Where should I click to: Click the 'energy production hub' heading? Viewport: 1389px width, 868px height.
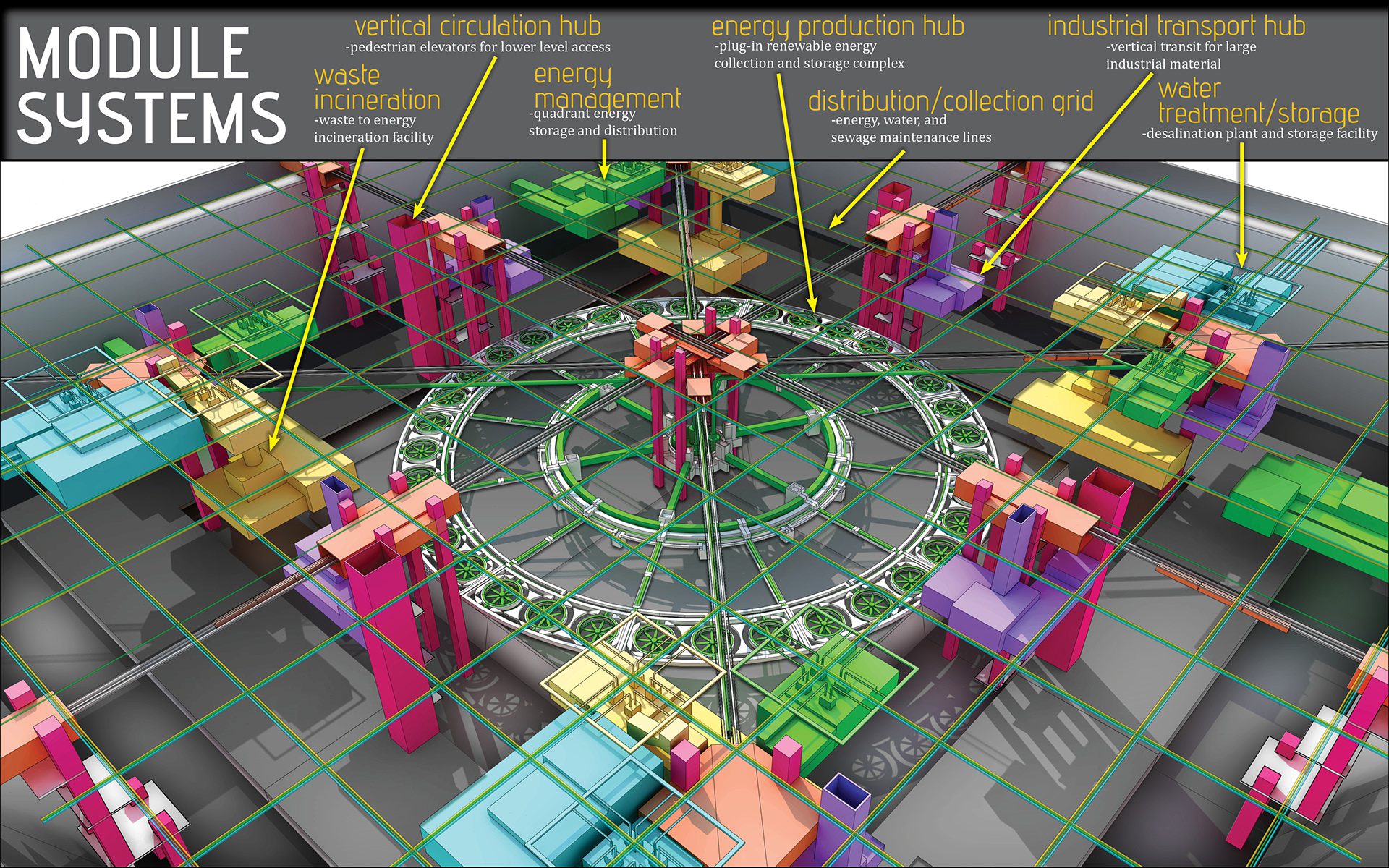[x=838, y=27]
